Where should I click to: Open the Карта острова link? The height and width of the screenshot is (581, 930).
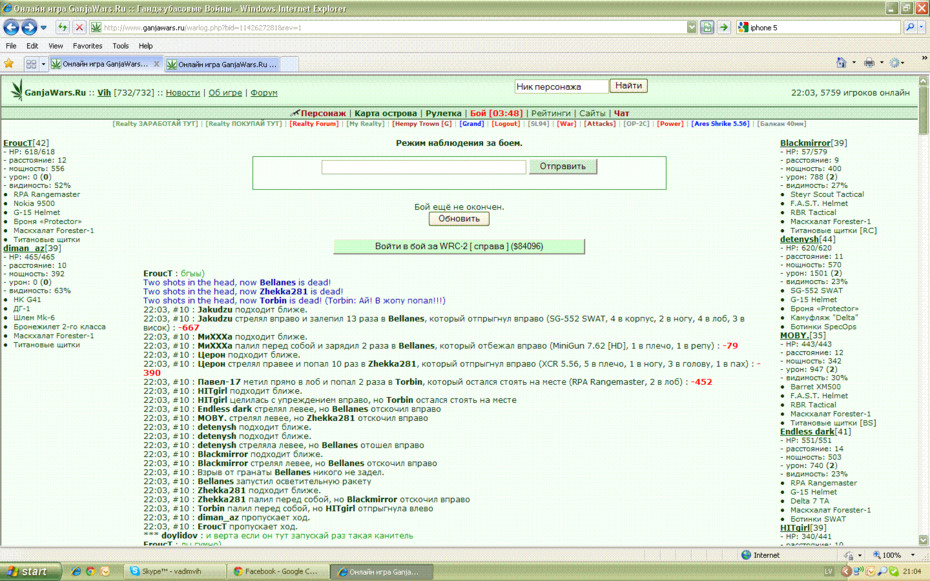point(386,113)
